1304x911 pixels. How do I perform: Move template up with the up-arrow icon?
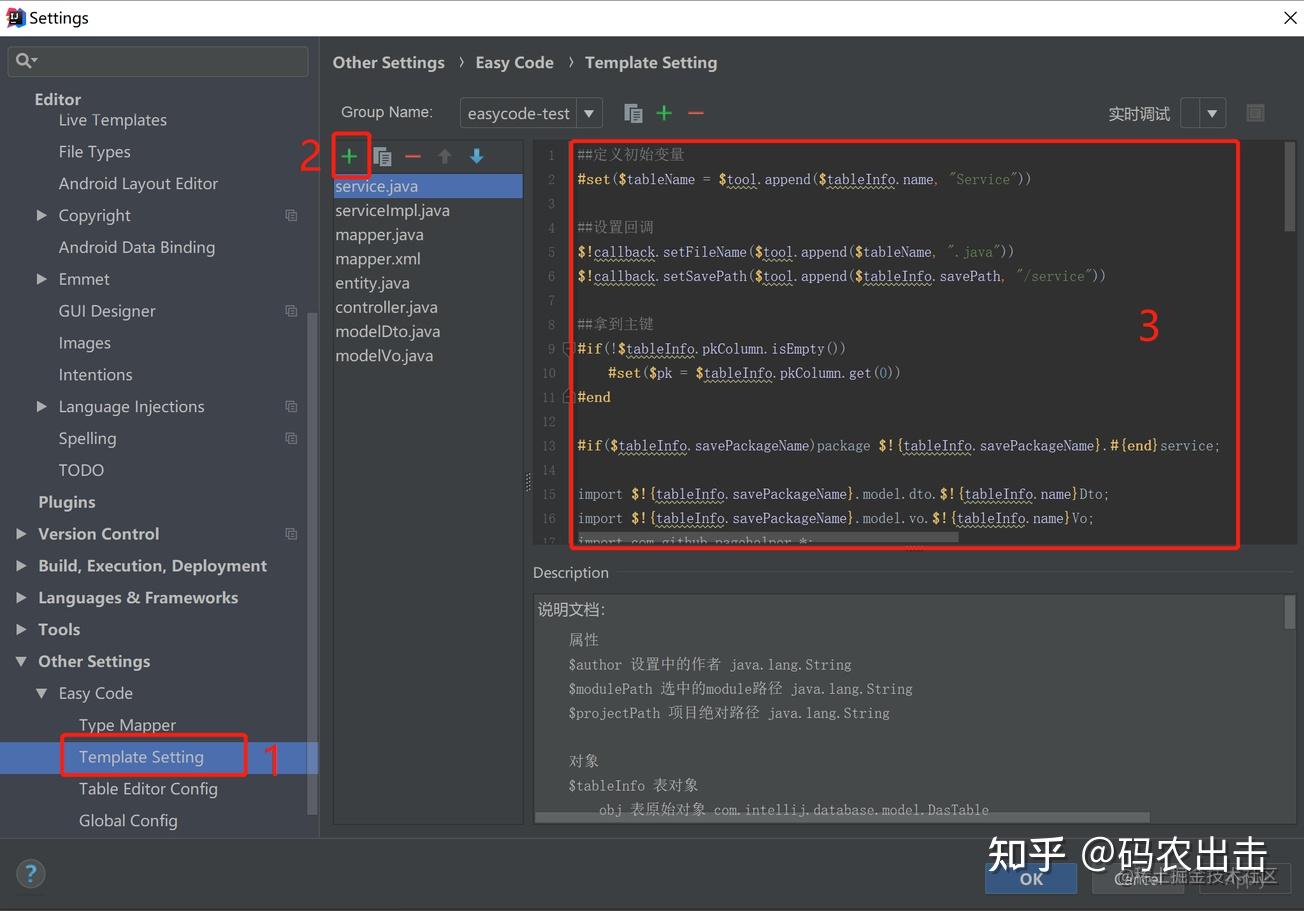click(445, 156)
